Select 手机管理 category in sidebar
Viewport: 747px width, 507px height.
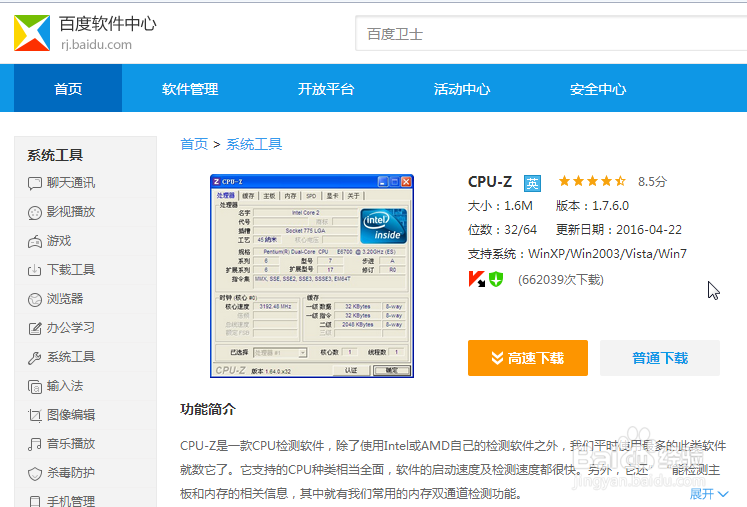pos(71,501)
